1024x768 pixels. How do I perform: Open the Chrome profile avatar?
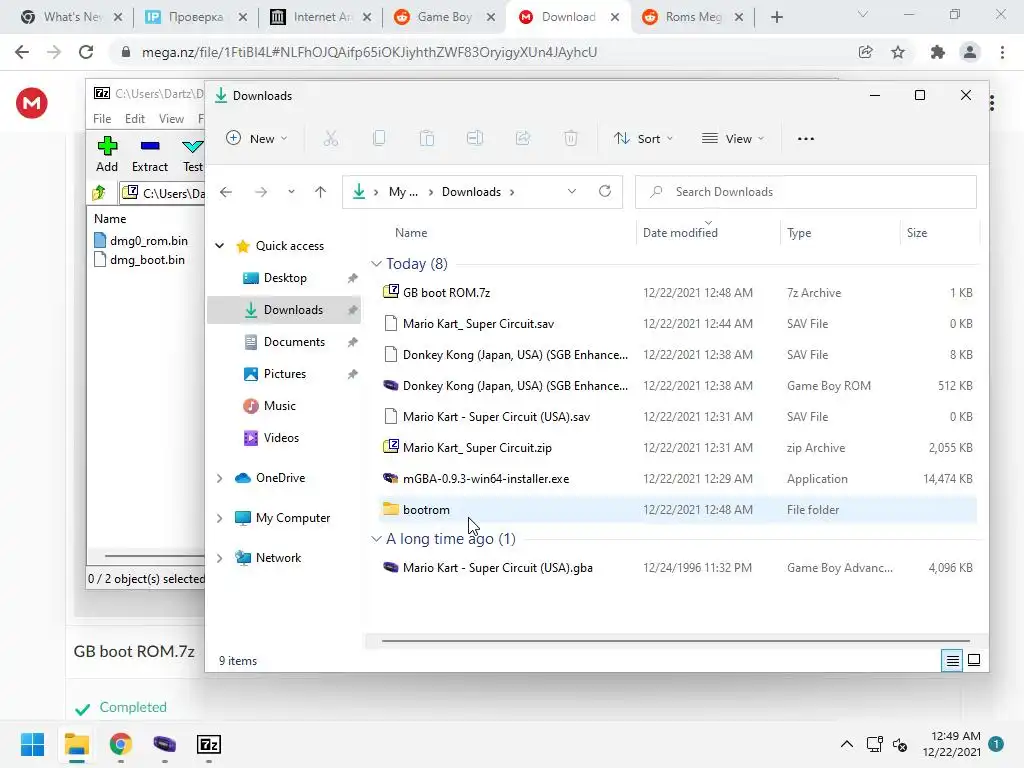pos(970,52)
